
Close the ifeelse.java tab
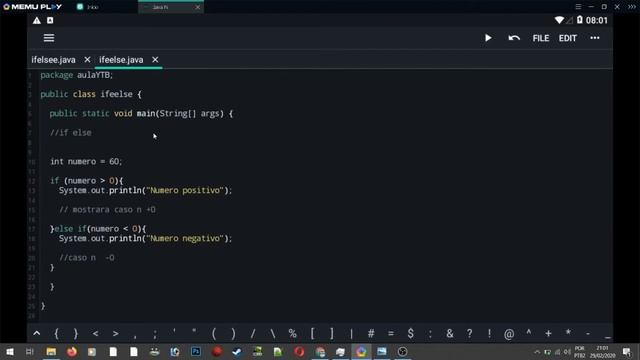coord(155,60)
